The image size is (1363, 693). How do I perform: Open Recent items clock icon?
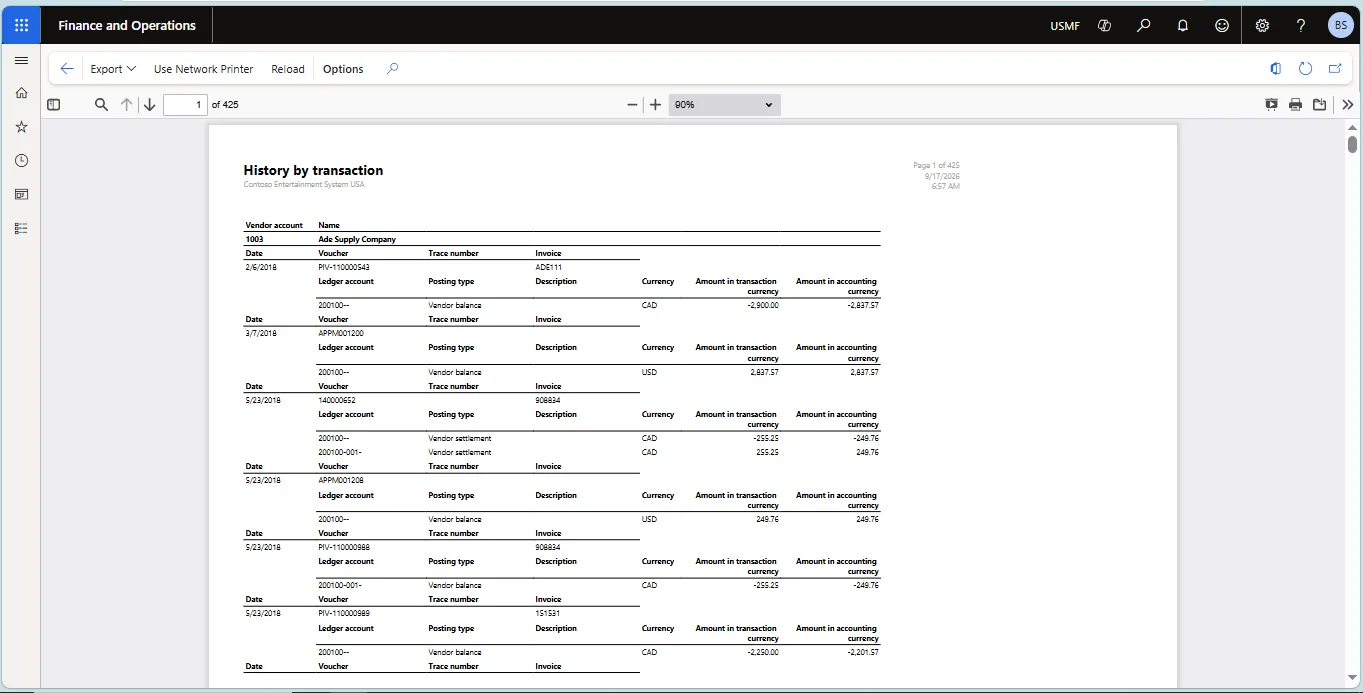[21, 160]
